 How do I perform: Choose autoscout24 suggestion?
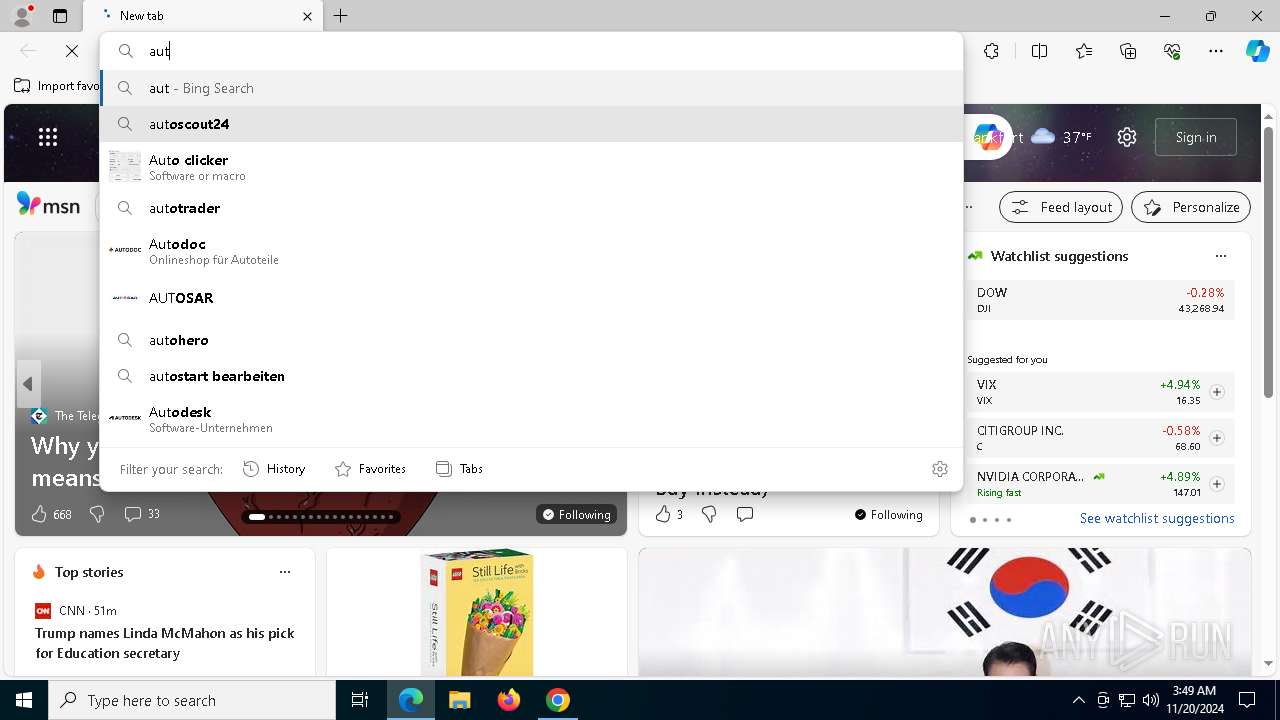pos(532,124)
